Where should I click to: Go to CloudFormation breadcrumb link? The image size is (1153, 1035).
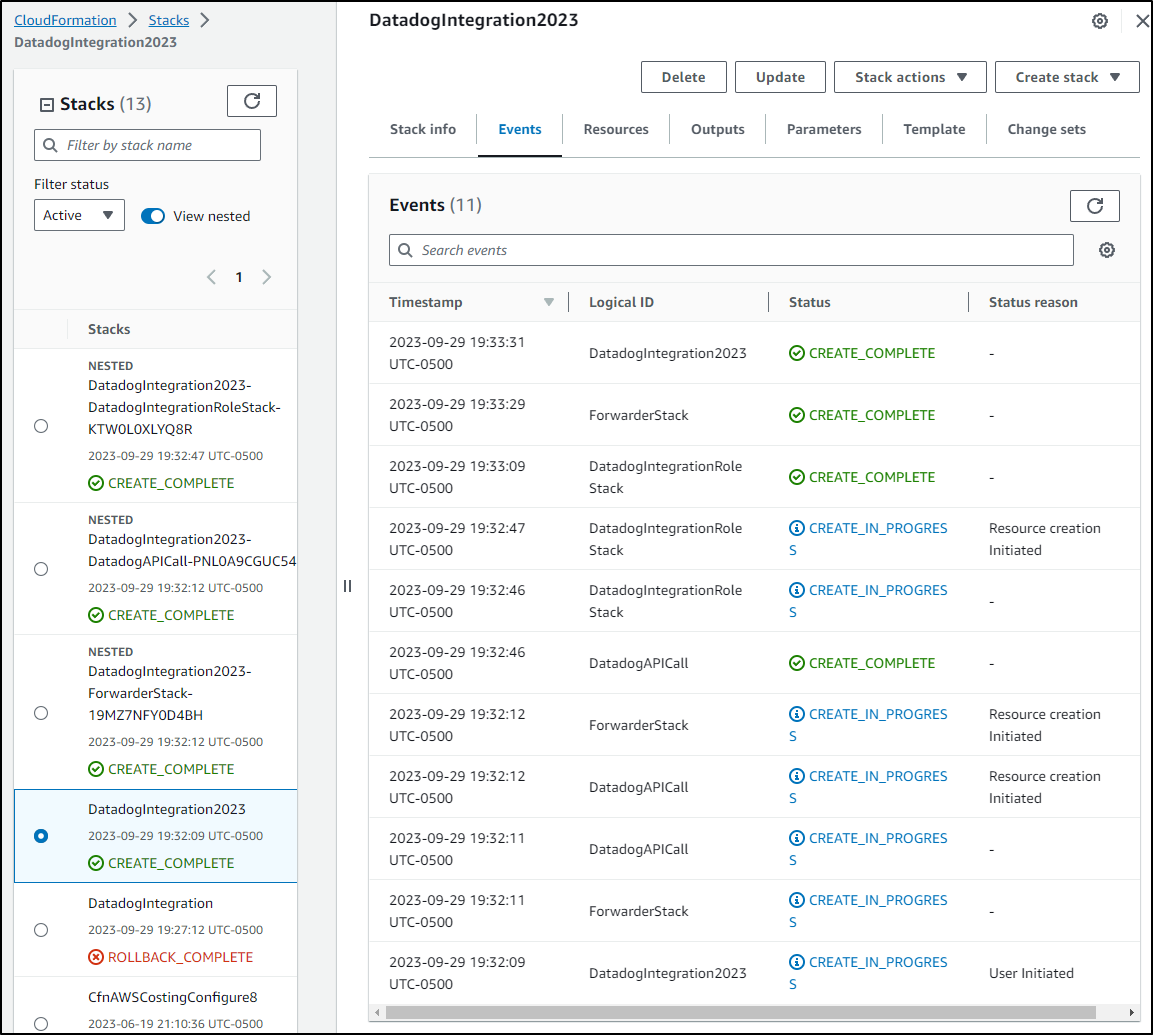click(x=65, y=21)
